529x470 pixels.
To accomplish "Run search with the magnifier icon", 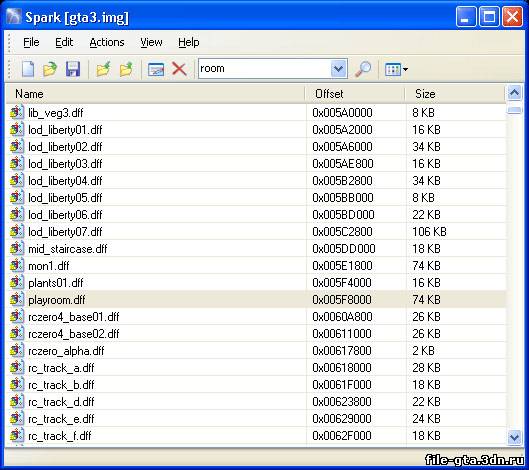I will click(x=363, y=69).
